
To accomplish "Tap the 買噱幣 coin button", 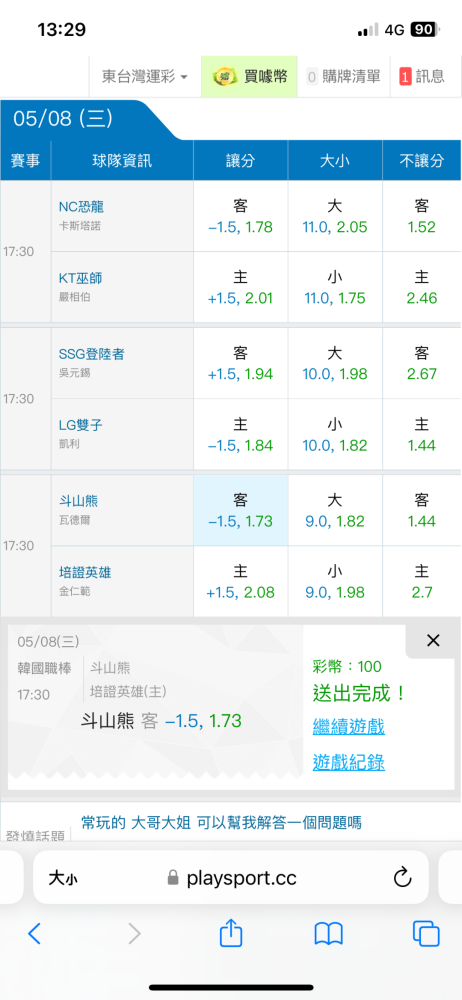I will (250, 77).
